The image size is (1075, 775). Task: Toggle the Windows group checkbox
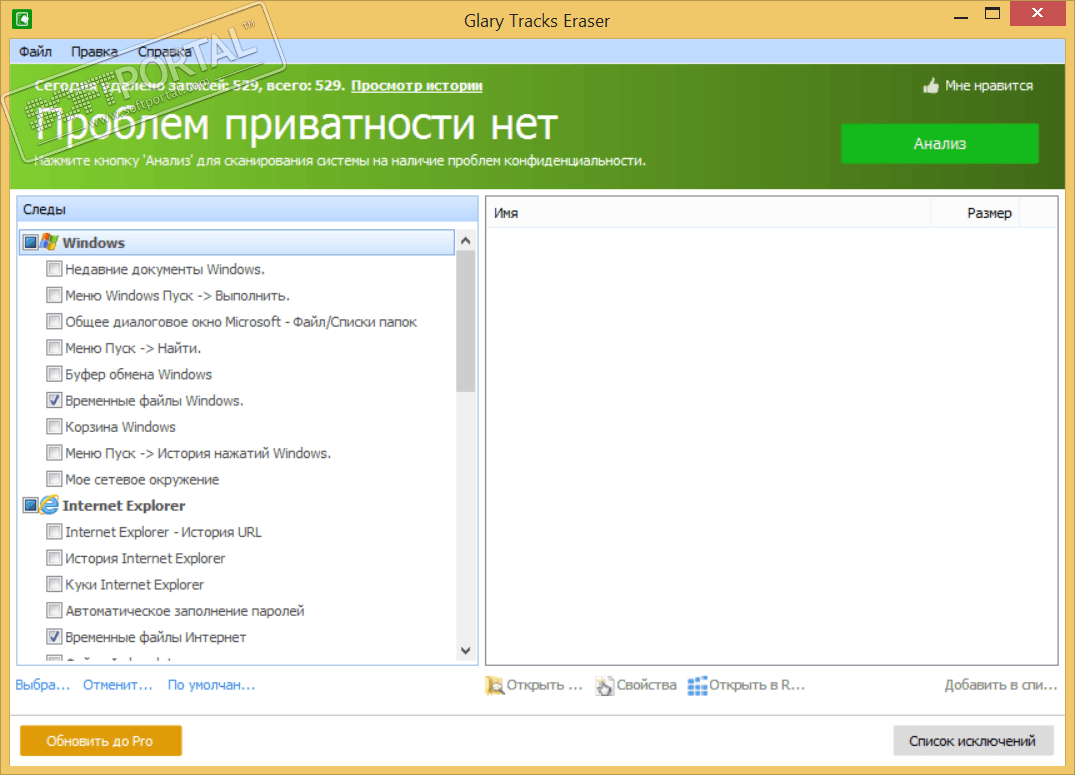pos(31,242)
